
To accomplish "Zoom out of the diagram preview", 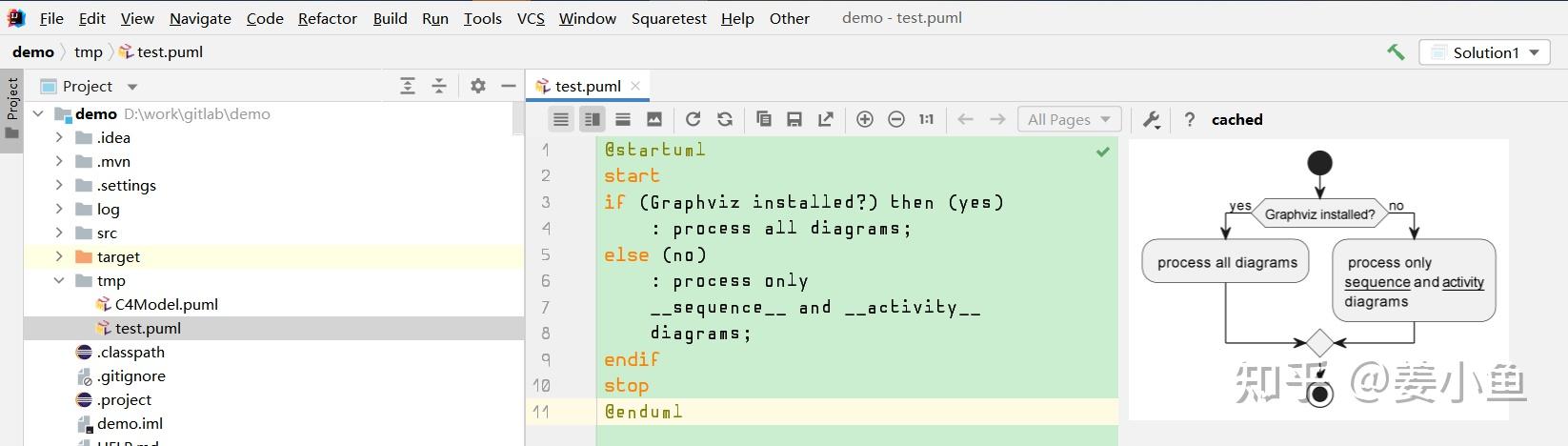I will (x=896, y=119).
